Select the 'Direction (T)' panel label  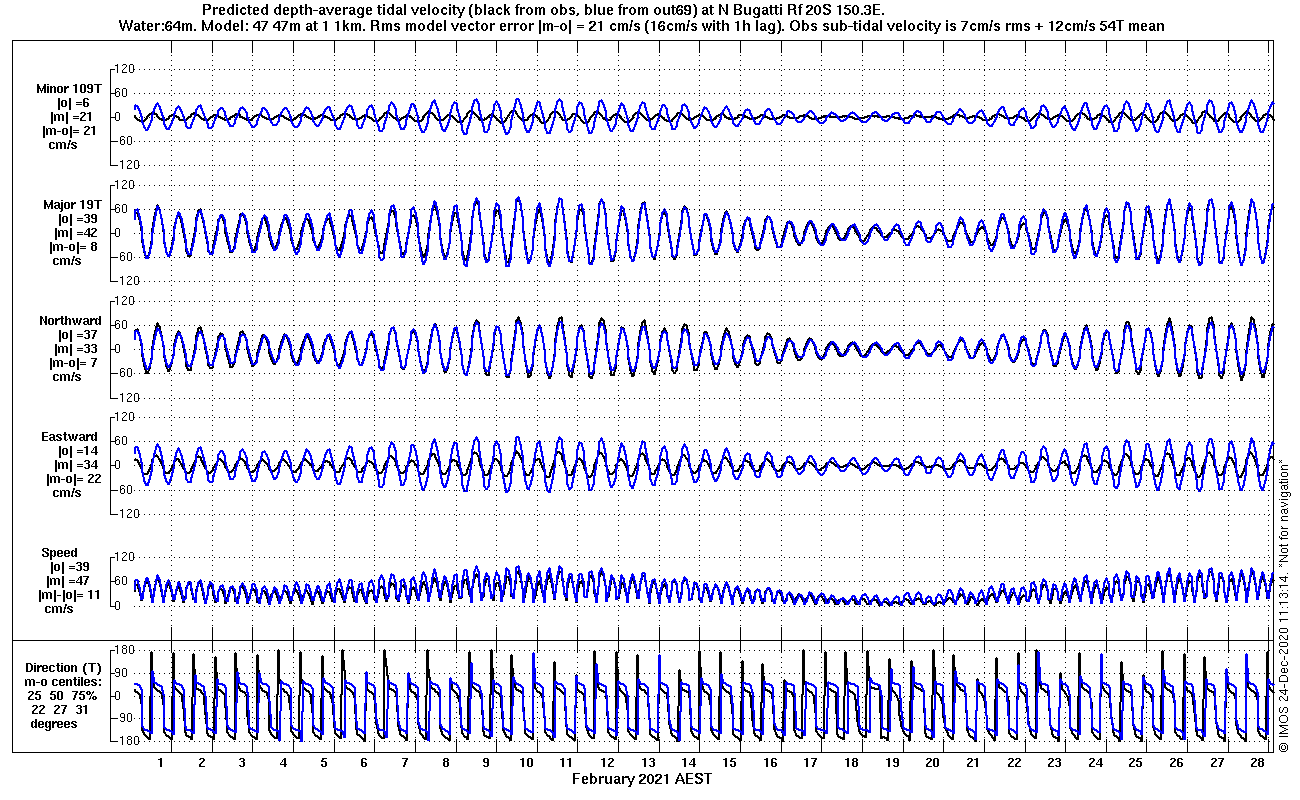(x=65, y=668)
